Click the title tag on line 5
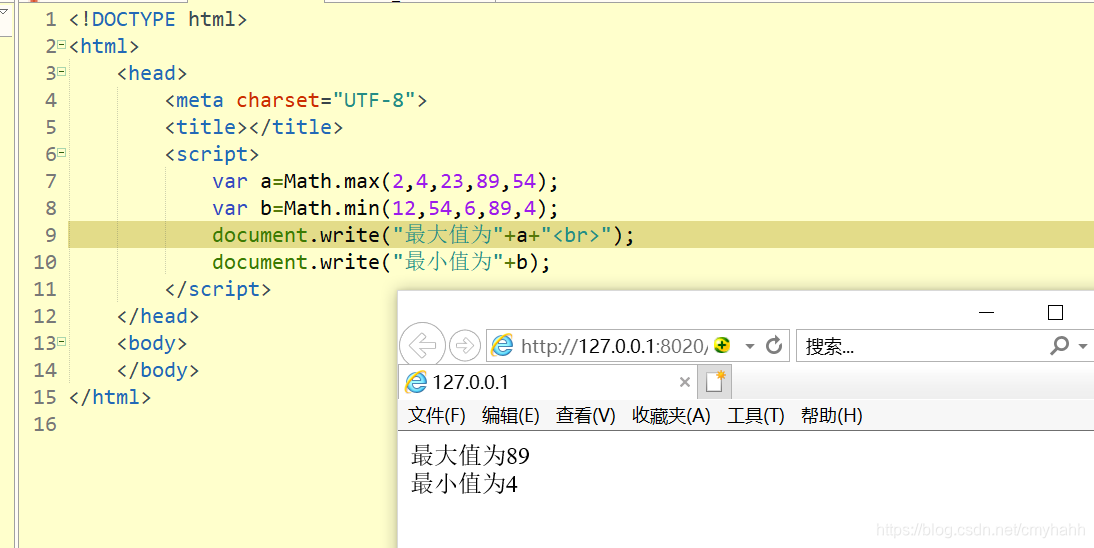The width and height of the screenshot is (1094, 548). [x=254, y=127]
